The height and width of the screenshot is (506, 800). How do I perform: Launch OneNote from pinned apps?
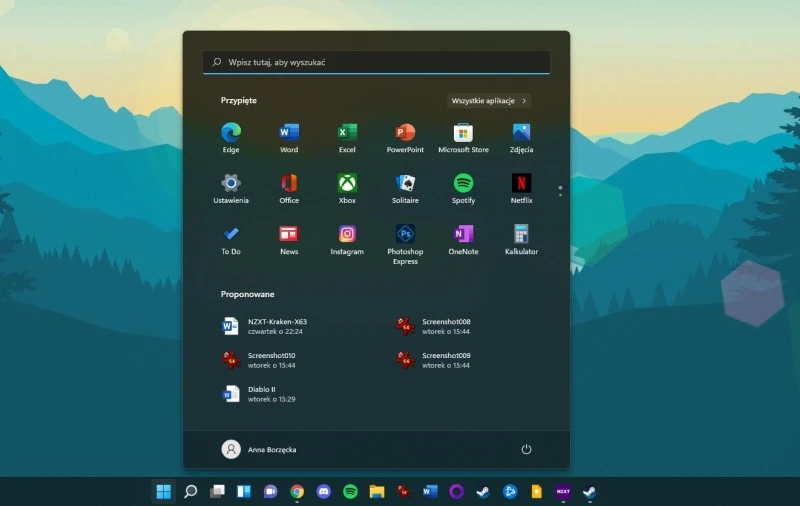tap(463, 239)
